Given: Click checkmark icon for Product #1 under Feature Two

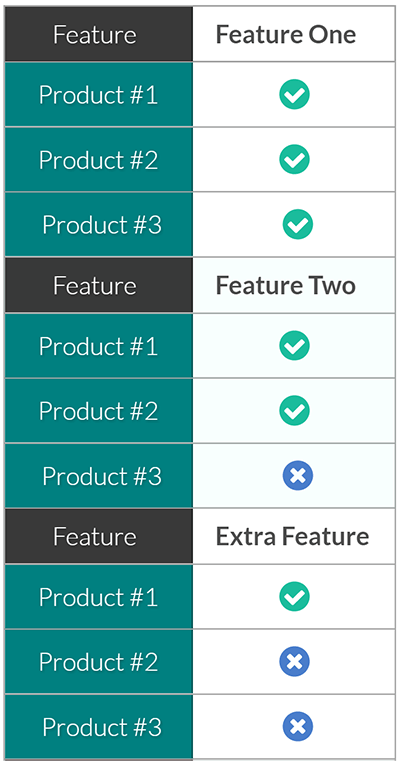Looking at the screenshot, I should pyautogui.click(x=294, y=345).
